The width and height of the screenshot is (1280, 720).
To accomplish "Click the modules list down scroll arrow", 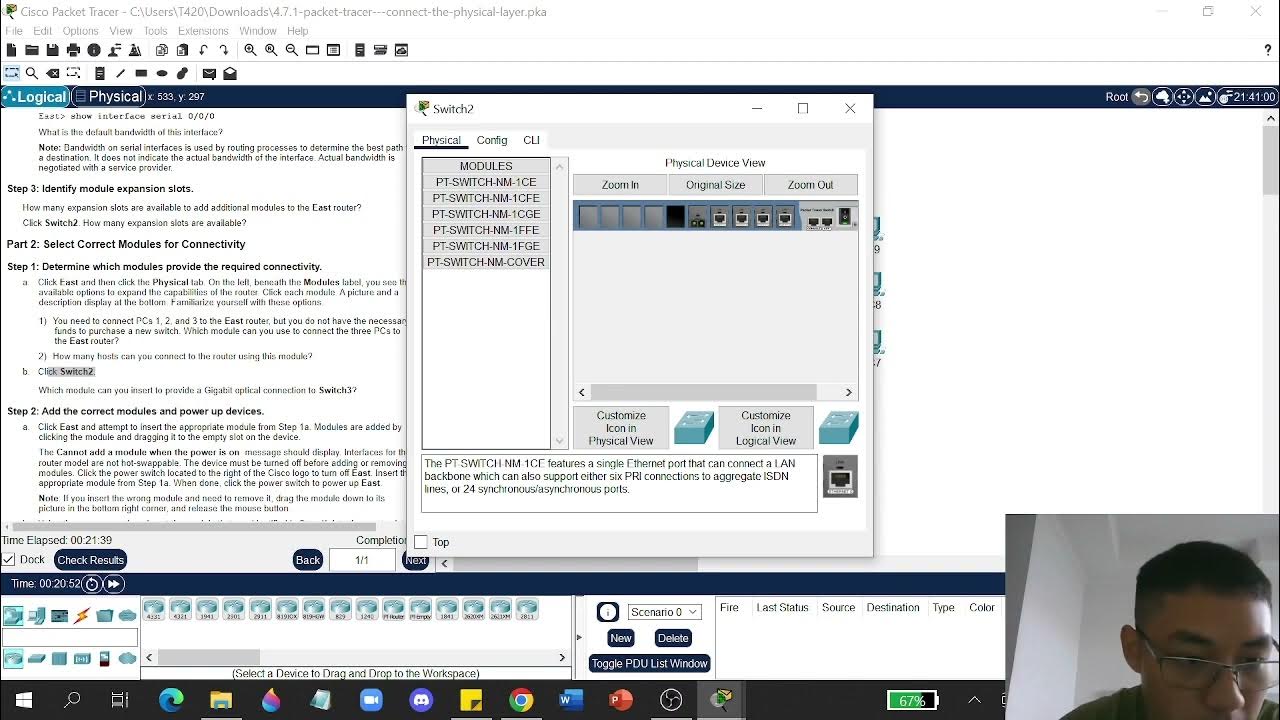I will click(x=560, y=441).
